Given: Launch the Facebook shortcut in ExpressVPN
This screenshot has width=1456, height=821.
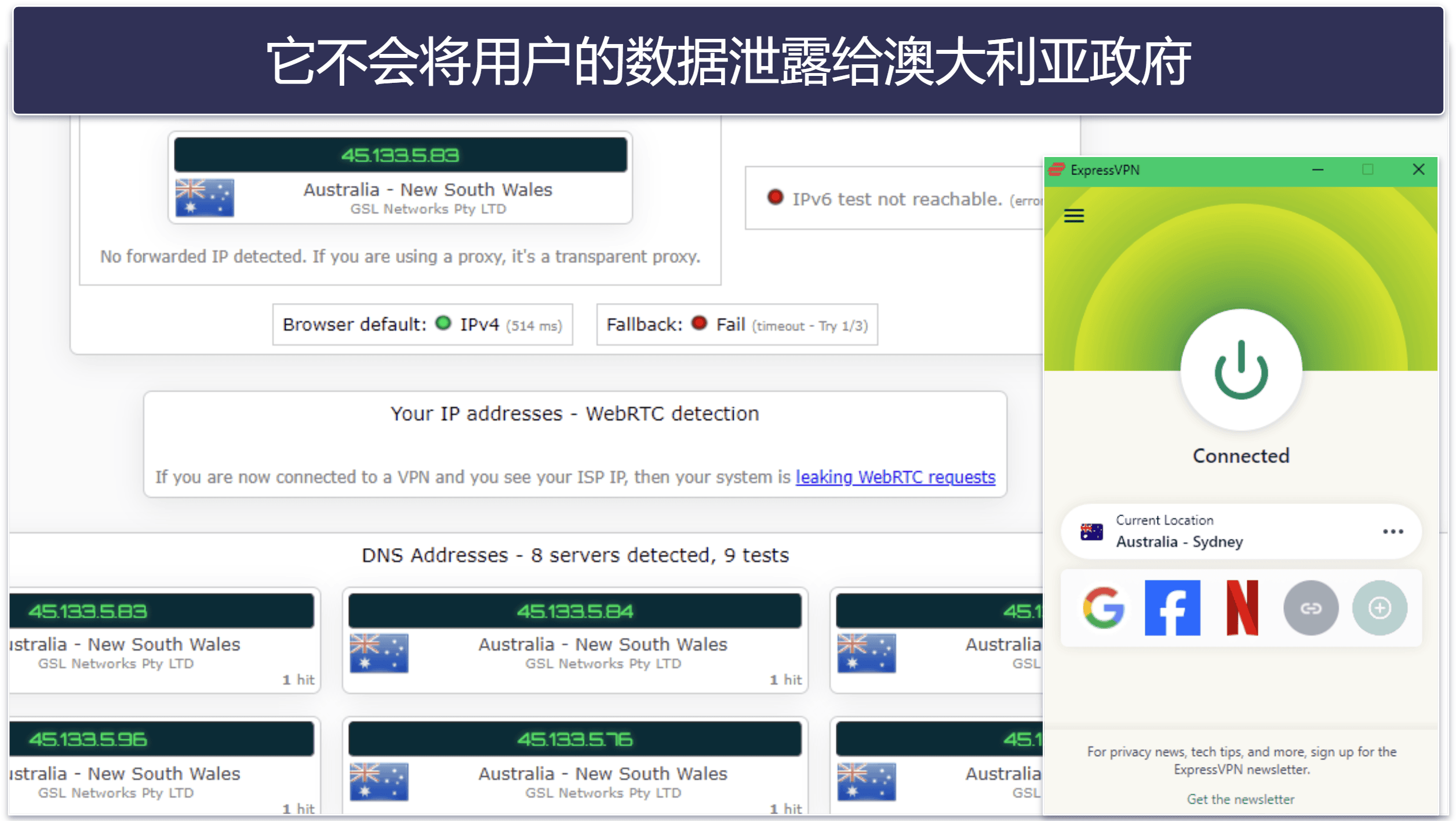Looking at the screenshot, I should point(1172,608).
